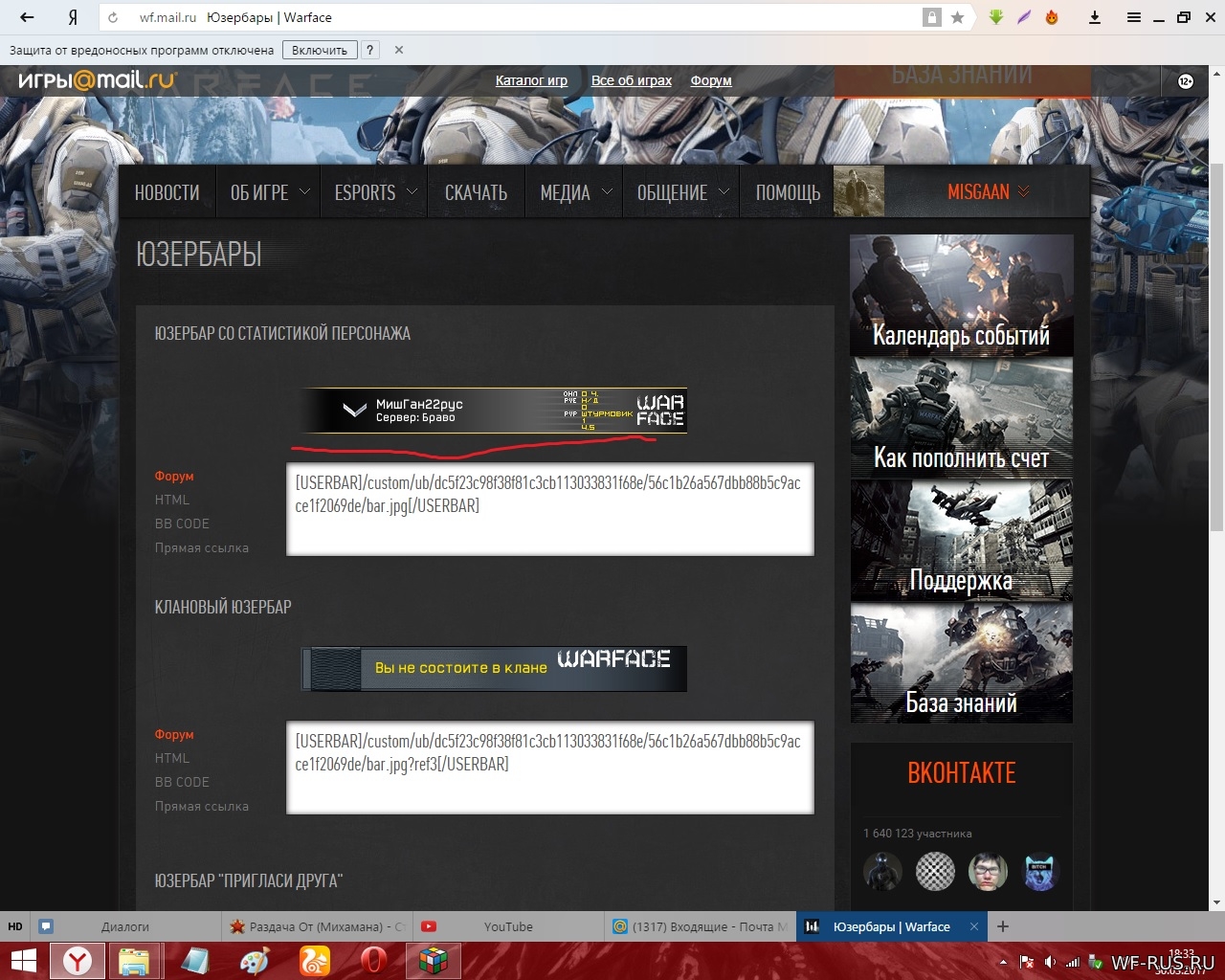
Task: Click the МишГан22рус userbar image
Action: [494, 411]
